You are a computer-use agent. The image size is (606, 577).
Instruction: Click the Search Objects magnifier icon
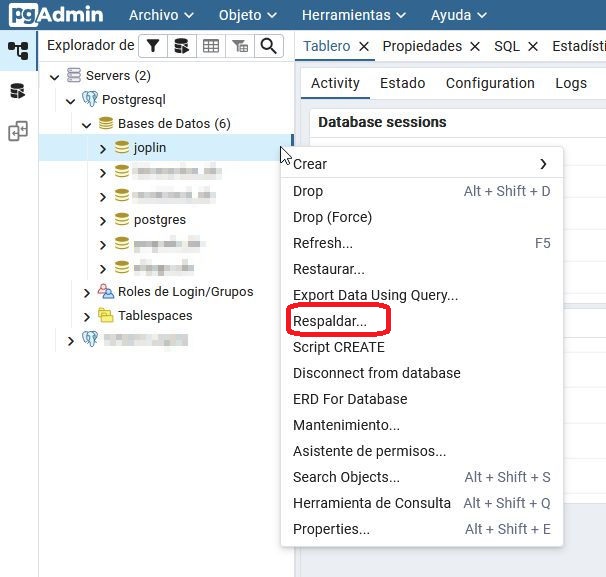pyautogui.click(x=268, y=46)
